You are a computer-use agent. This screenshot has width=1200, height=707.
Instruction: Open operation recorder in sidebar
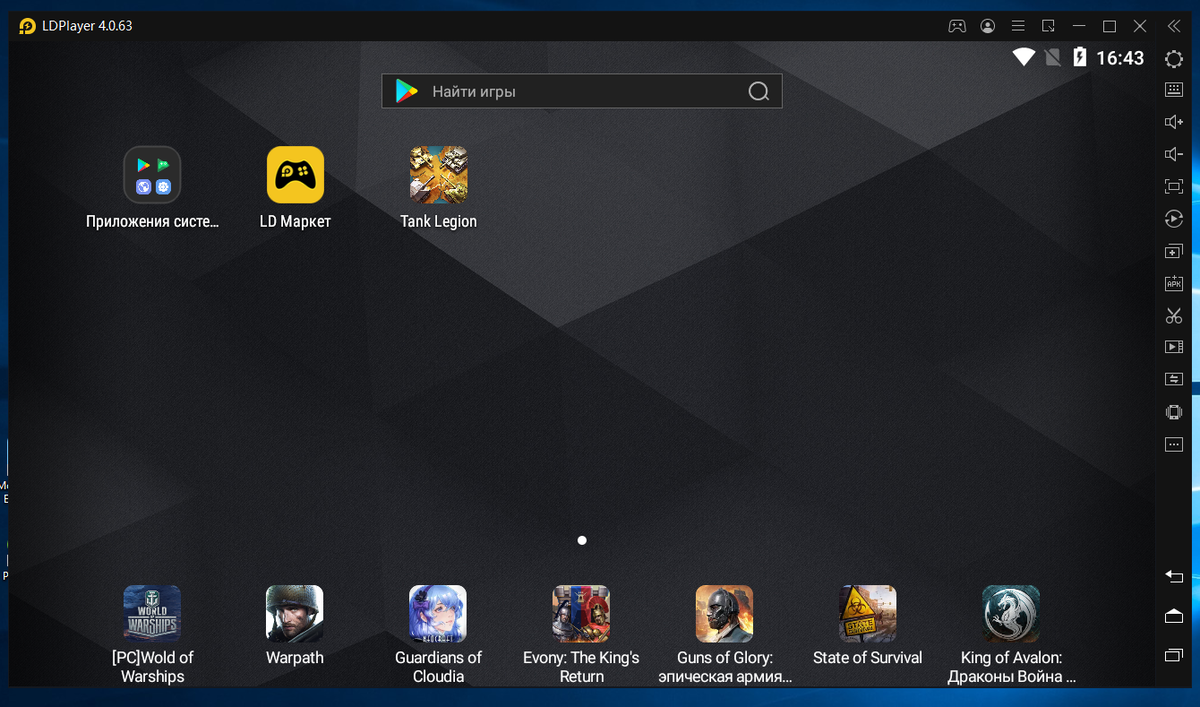point(1174,219)
